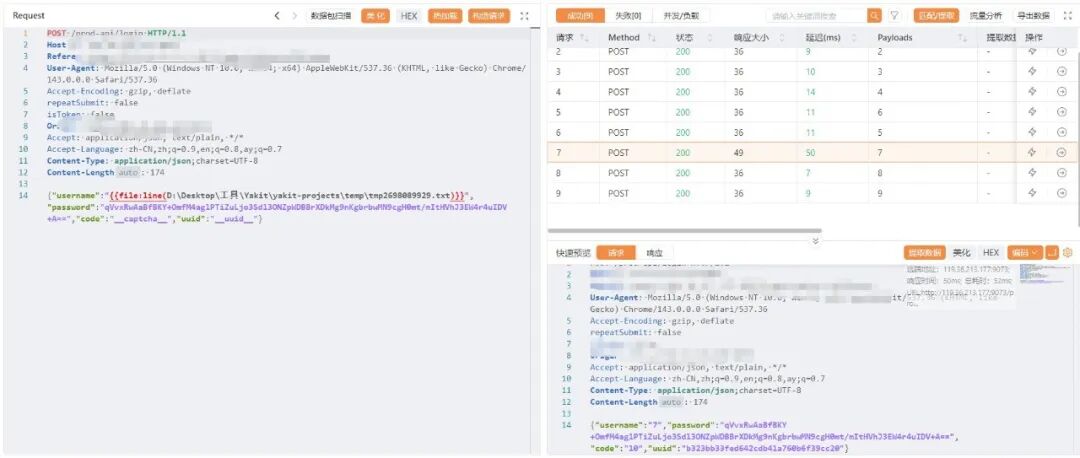Go to next request with right chevron

[295, 16]
